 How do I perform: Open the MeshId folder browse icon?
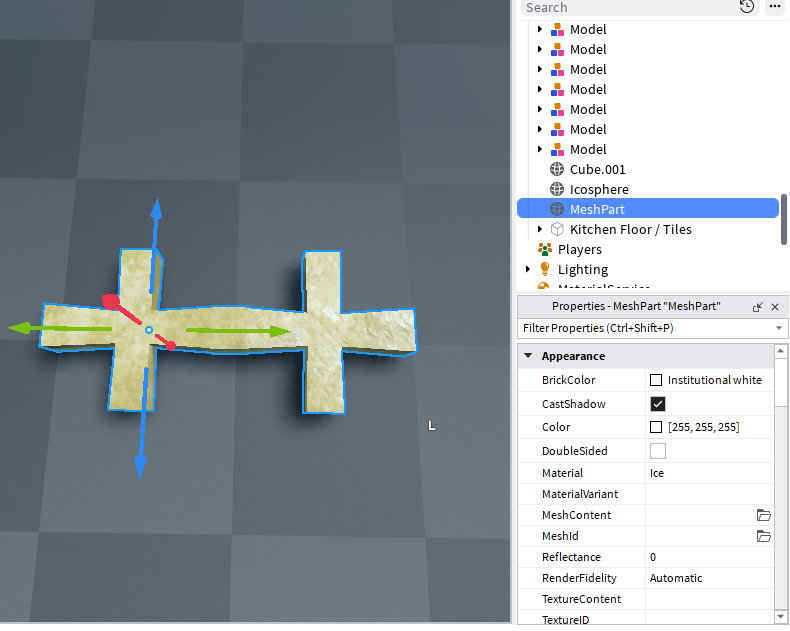764,536
